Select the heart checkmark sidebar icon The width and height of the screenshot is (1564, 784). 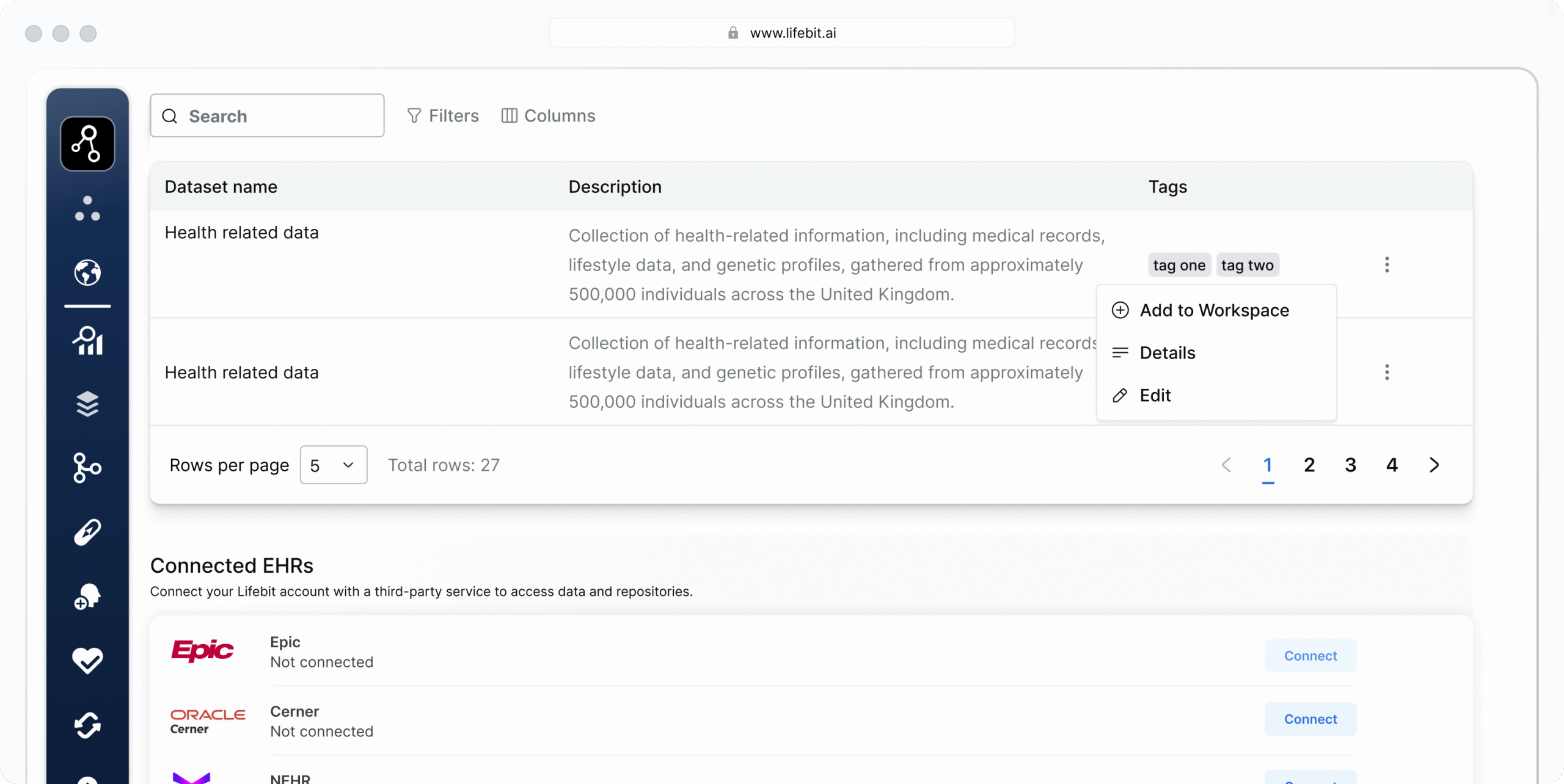(x=87, y=661)
